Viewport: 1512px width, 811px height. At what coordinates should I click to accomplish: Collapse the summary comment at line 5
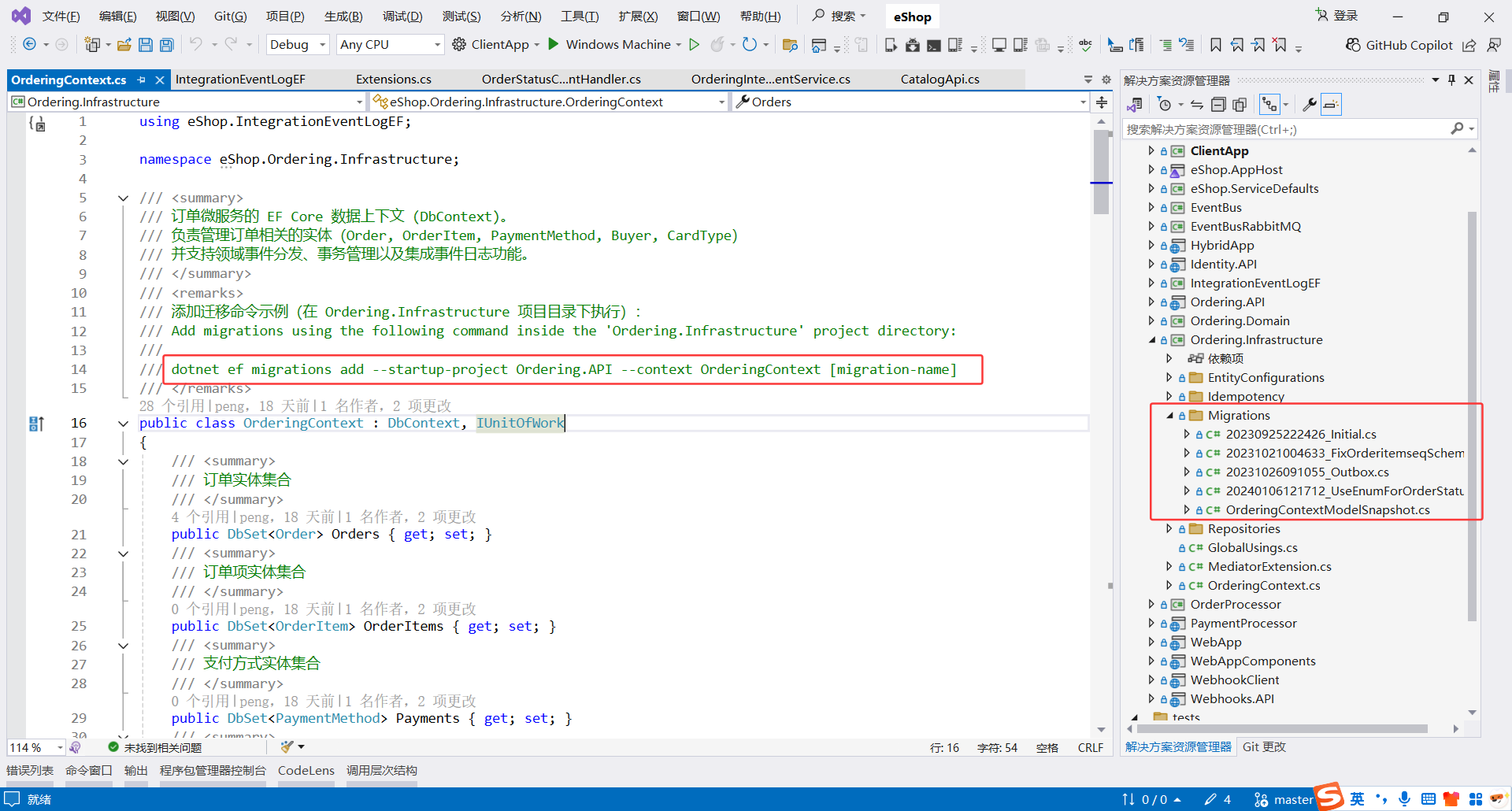click(123, 198)
